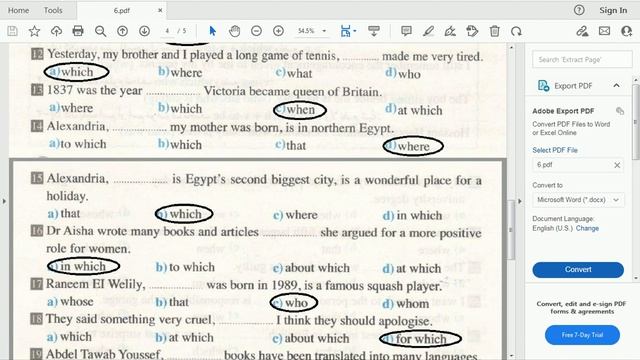The image size is (640, 360).
Task: Click the stamp tag icon
Action: (472, 31)
